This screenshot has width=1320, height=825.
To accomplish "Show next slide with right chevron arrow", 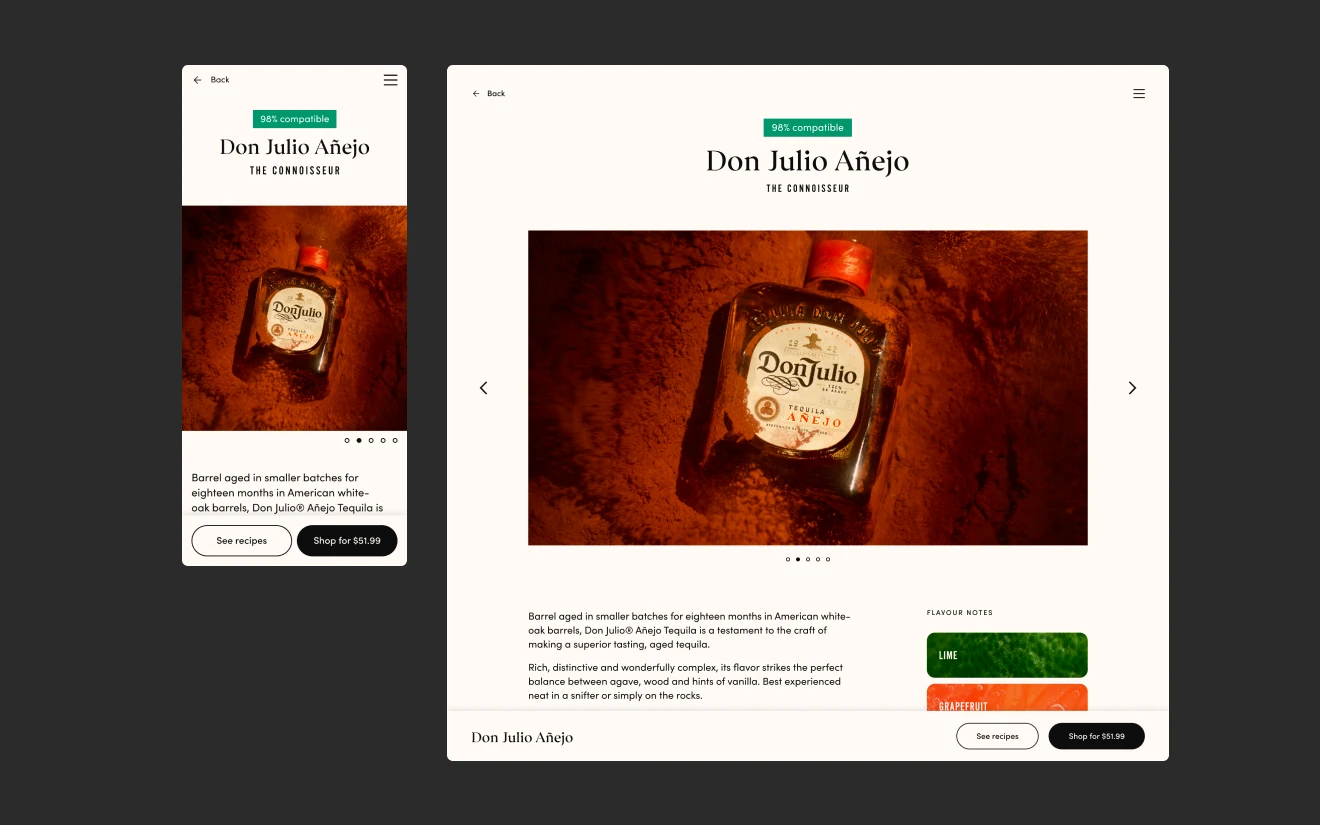I will click(1132, 388).
